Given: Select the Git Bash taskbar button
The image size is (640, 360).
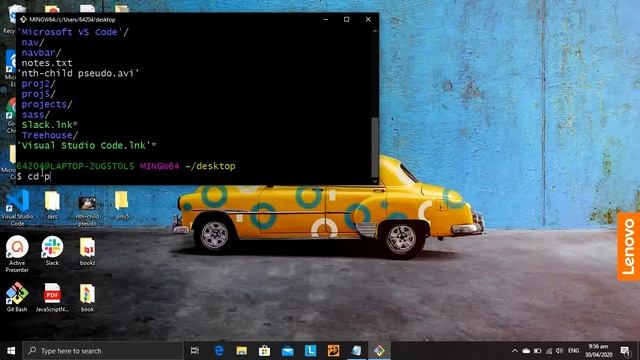Looking at the screenshot, I should pos(379,351).
